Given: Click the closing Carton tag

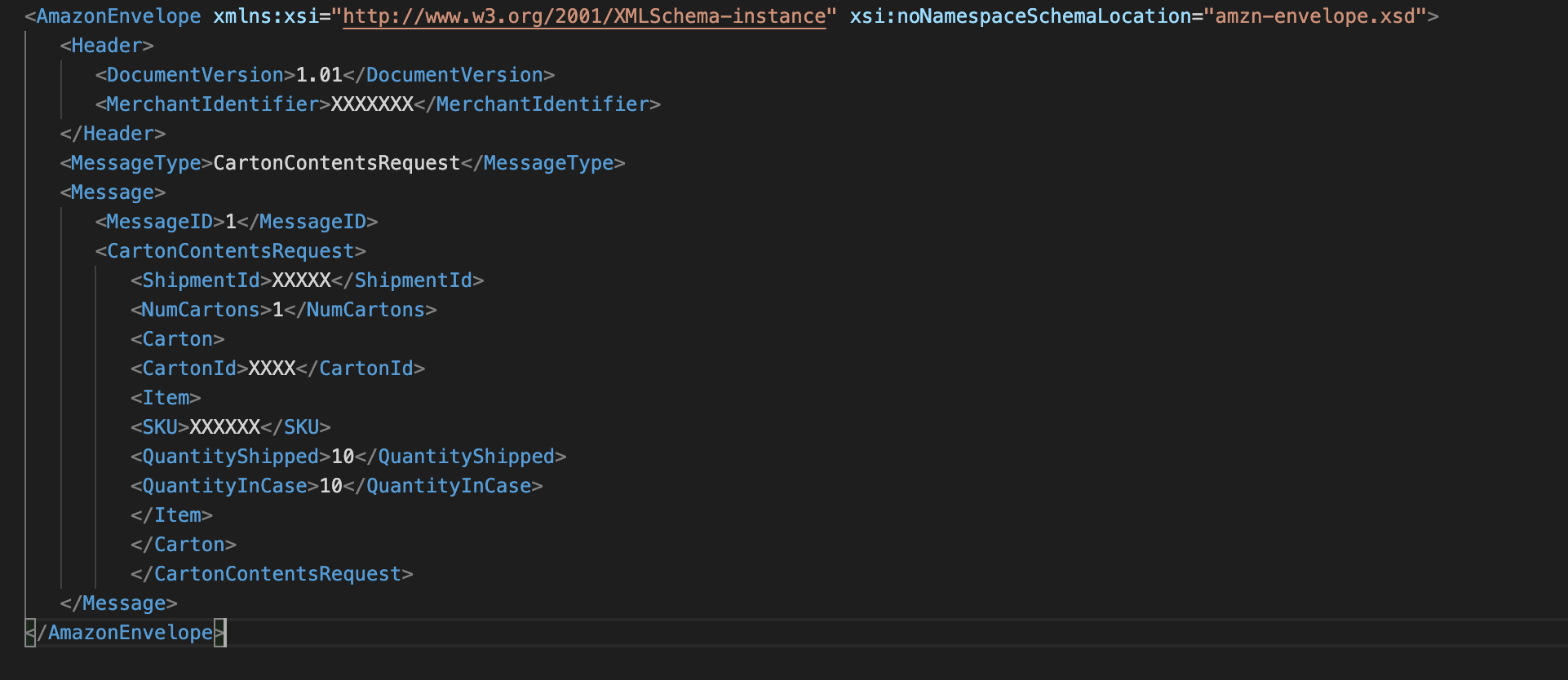Looking at the screenshot, I should pos(184,545).
